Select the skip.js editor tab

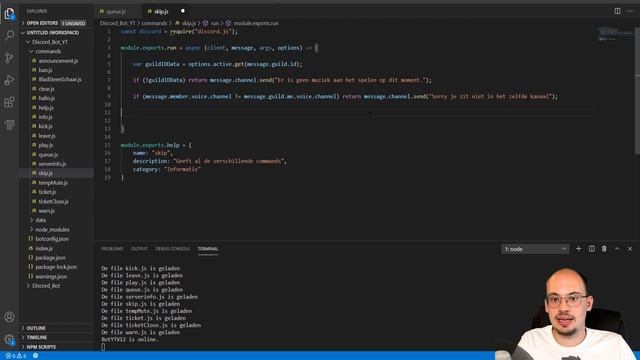point(161,11)
